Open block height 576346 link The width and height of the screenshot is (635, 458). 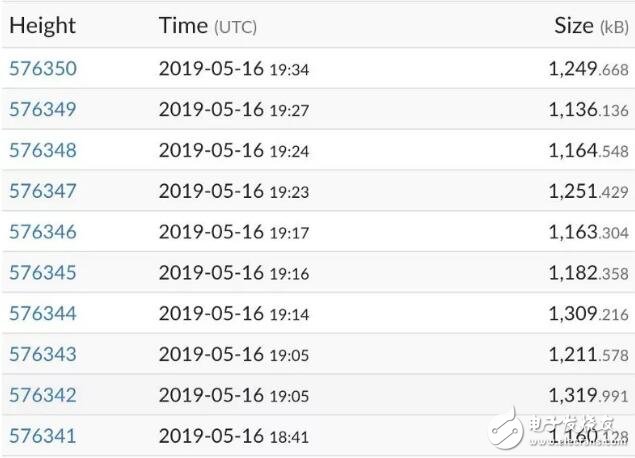43,232
